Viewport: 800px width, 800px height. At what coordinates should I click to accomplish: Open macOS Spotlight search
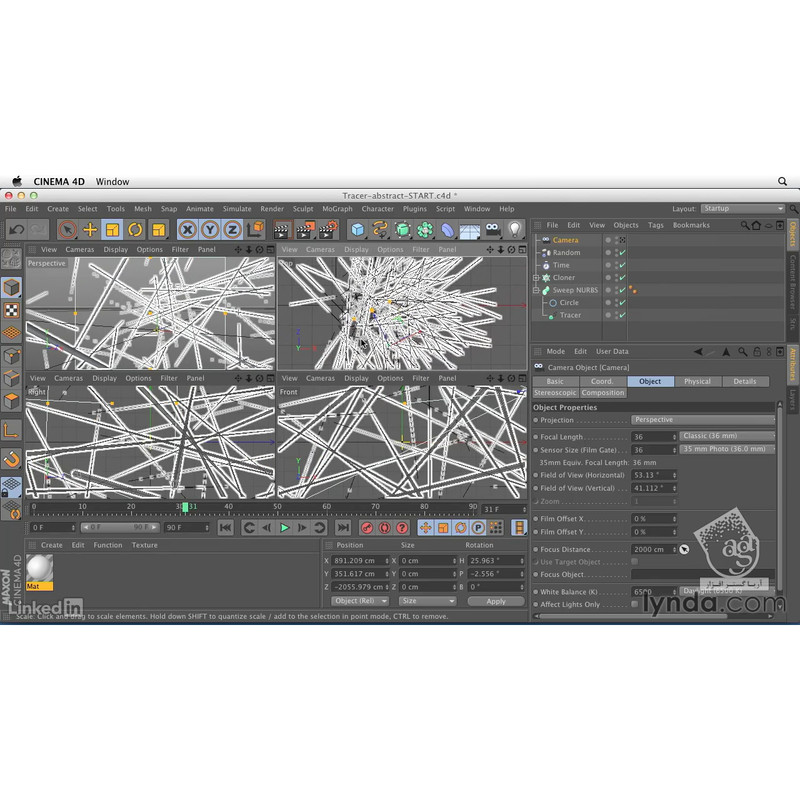click(x=782, y=182)
